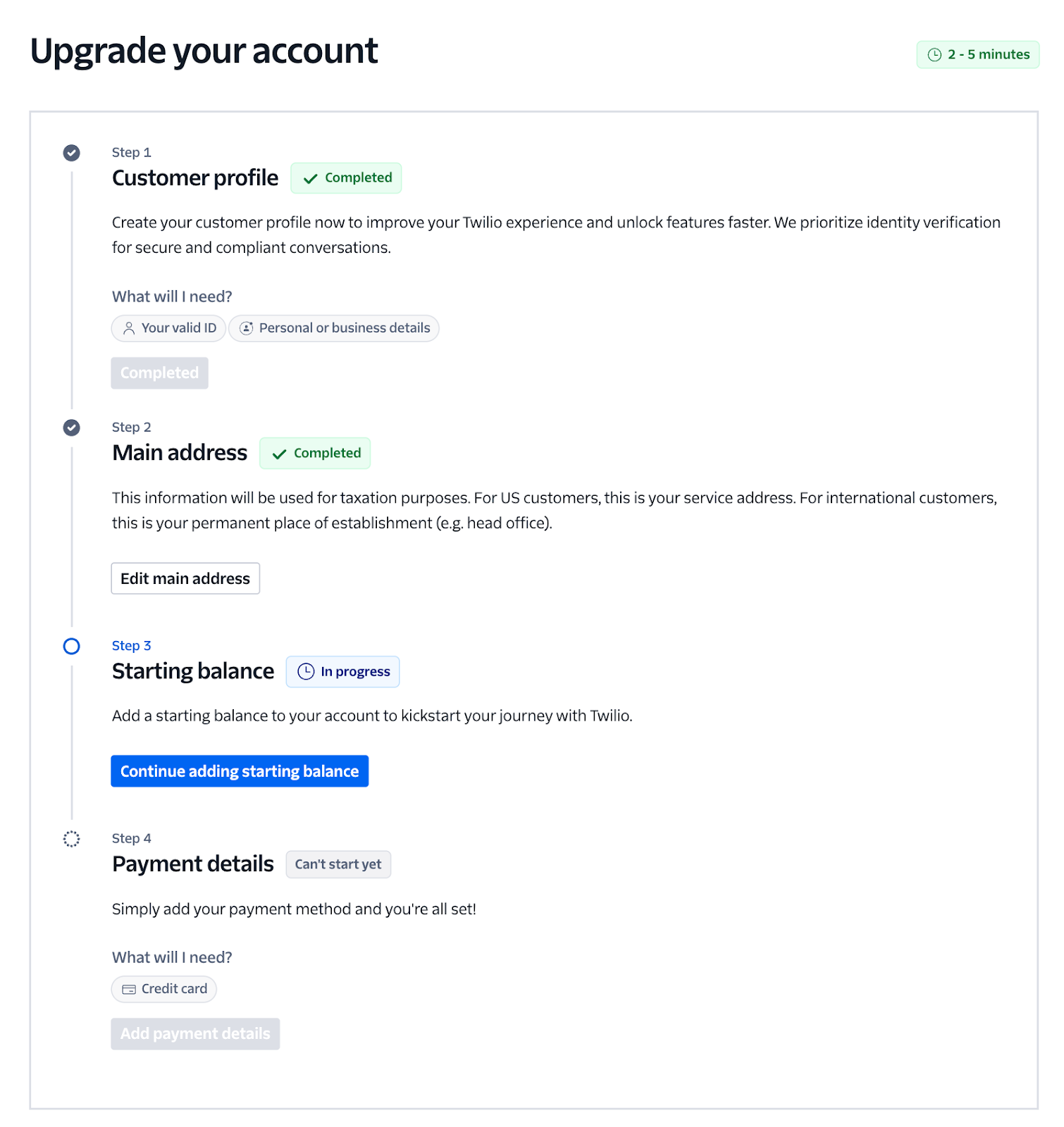Click the Can't start yet badge
Image resolution: width=1064 pixels, height=1127 pixels.
click(x=338, y=864)
